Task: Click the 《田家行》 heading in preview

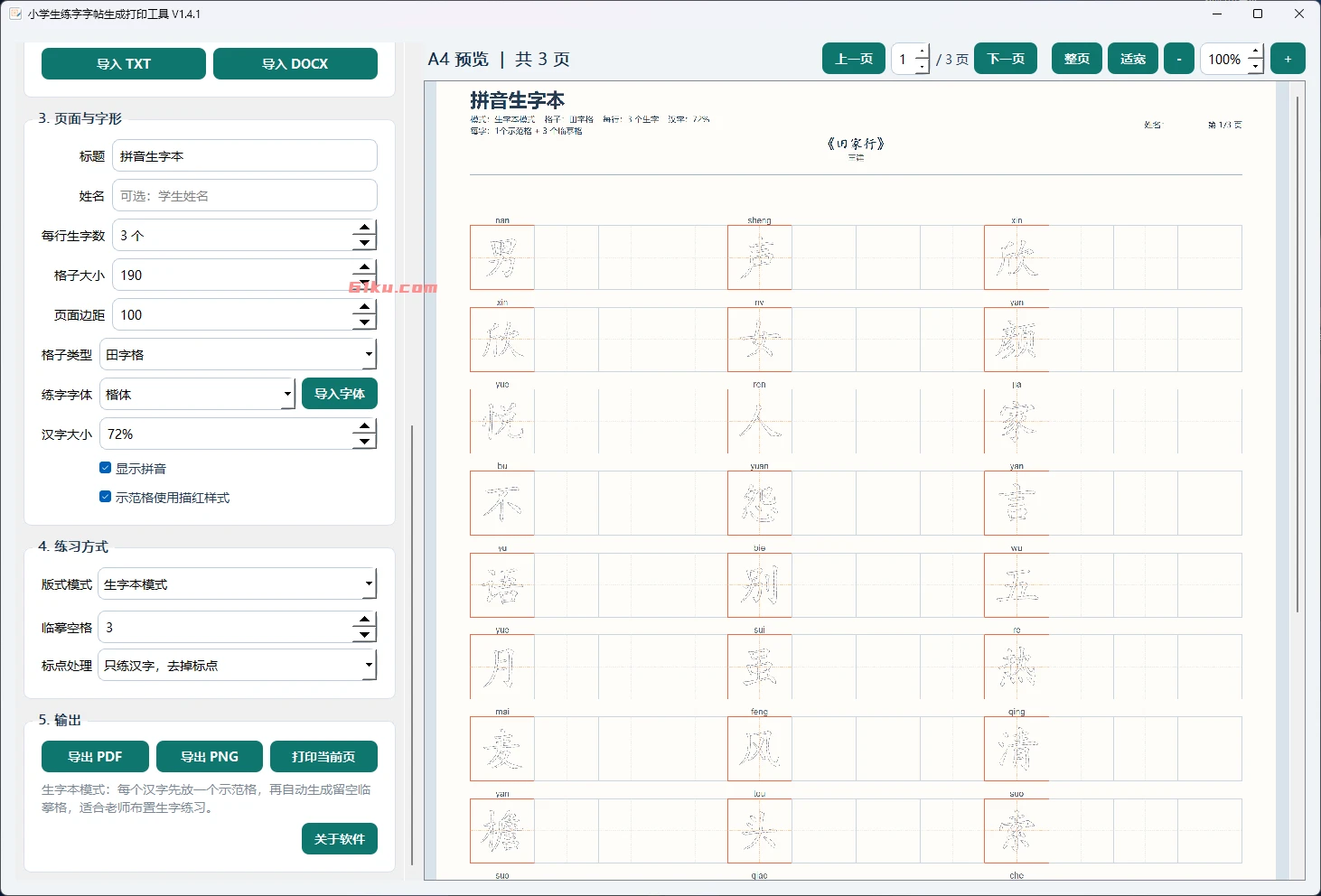Action: pos(856,144)
